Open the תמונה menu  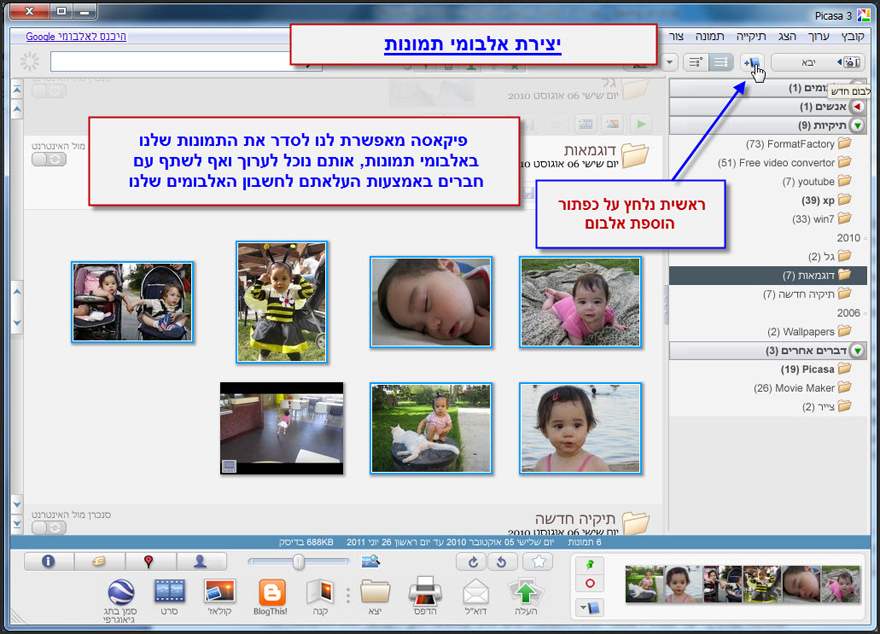710,36
